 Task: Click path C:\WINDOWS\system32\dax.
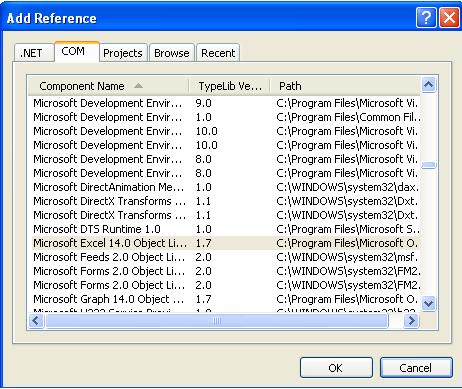(x=347, y=187)
